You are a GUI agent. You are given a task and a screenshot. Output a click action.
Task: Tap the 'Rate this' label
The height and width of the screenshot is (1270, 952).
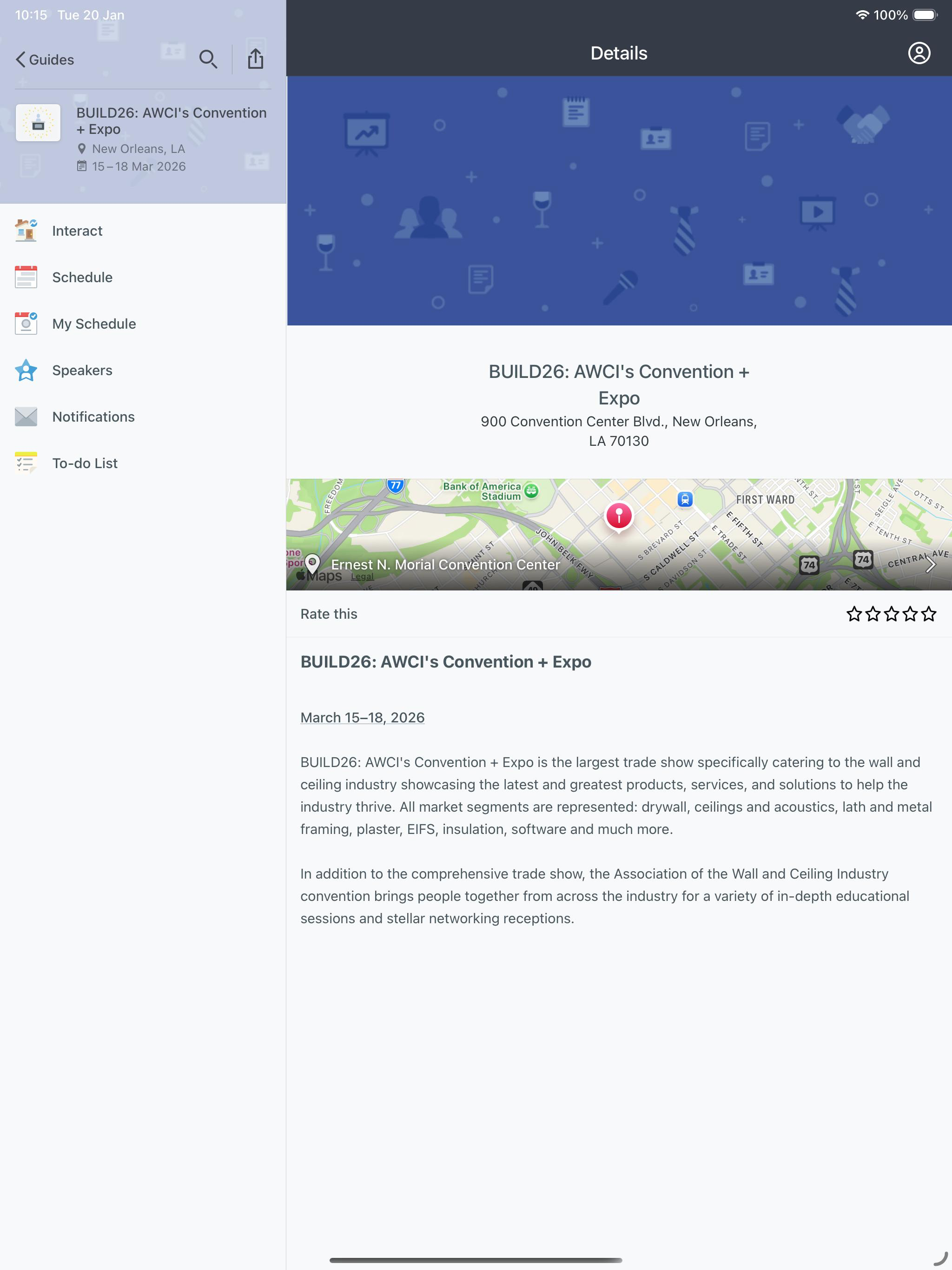pos(329,614)
